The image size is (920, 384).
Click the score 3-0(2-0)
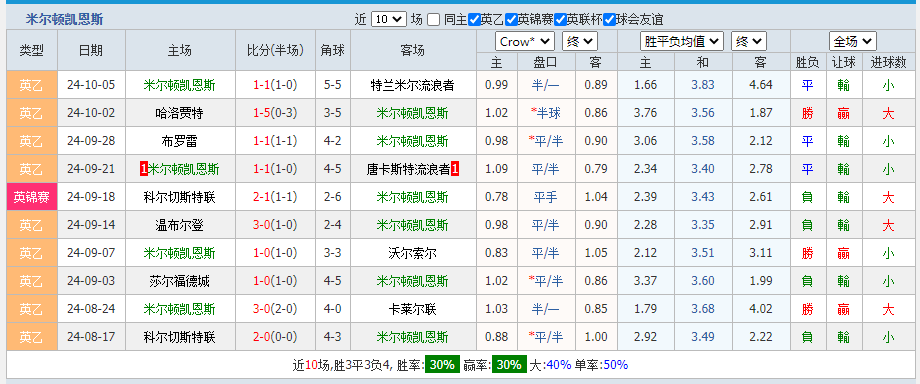click(x=275, y=309)
